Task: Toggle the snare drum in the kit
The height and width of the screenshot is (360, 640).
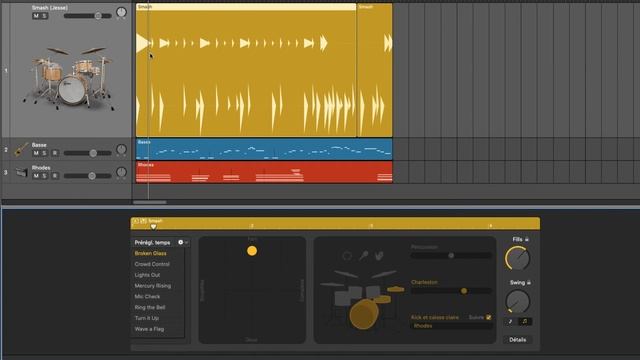Action: [x=382, y=300]
